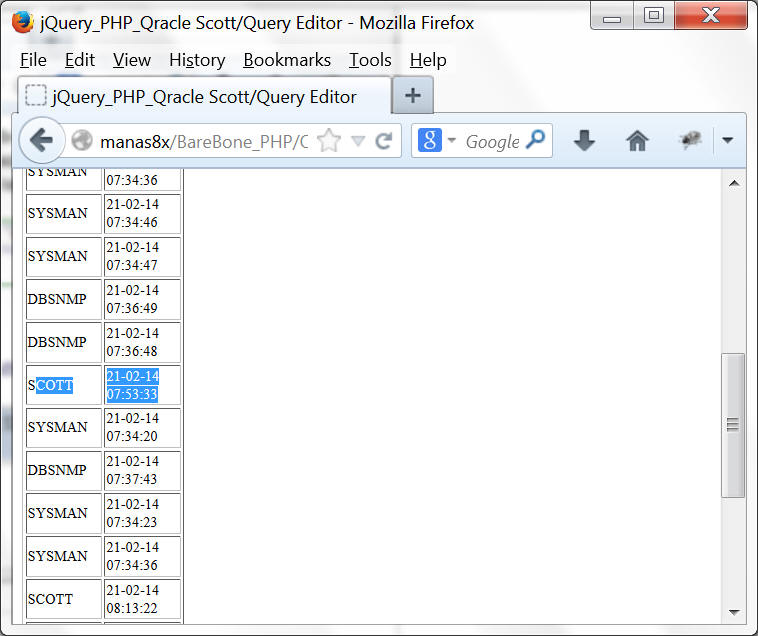758x636 pixels.
Task: Click the SYSMAN cell beside 07:34:46
Action: [x=64, y=214]
